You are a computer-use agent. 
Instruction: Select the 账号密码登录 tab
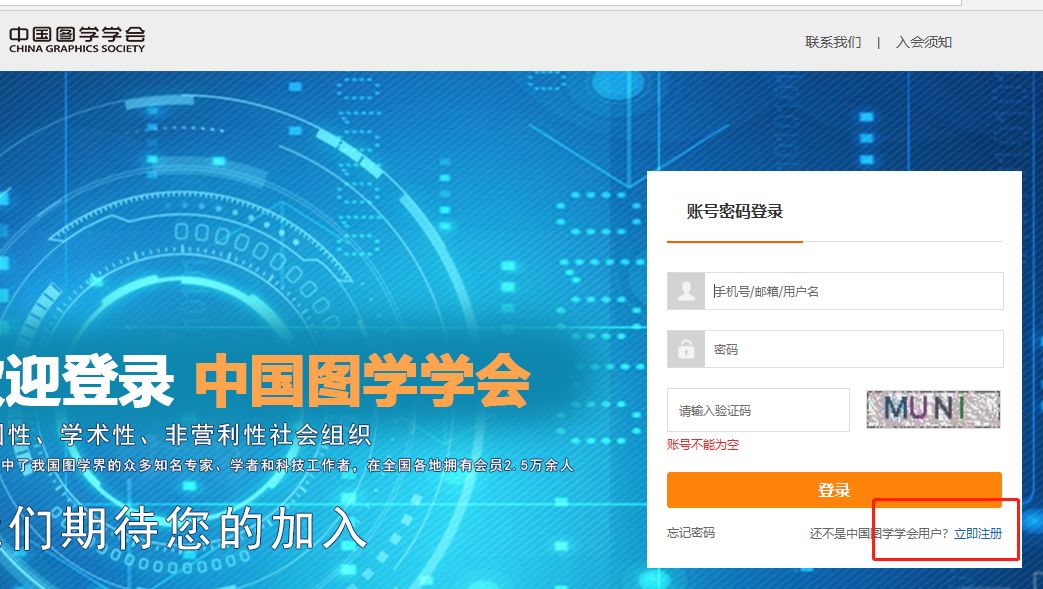click(x=734, y=212)
